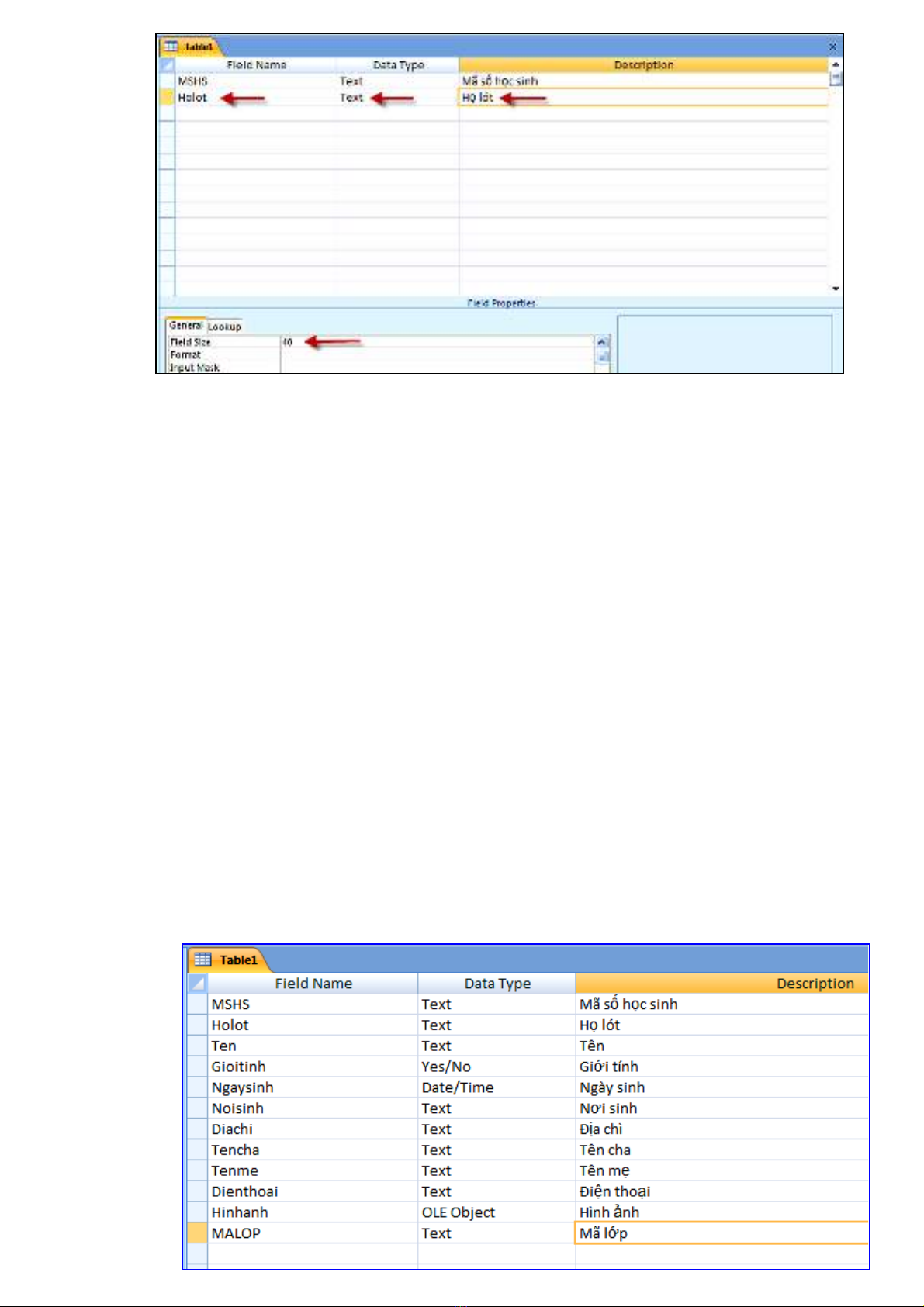Select the General tab in Field Properties
Image resolution: width=924 pixels, height=1307 pixels.
click(x=185, y=326)
